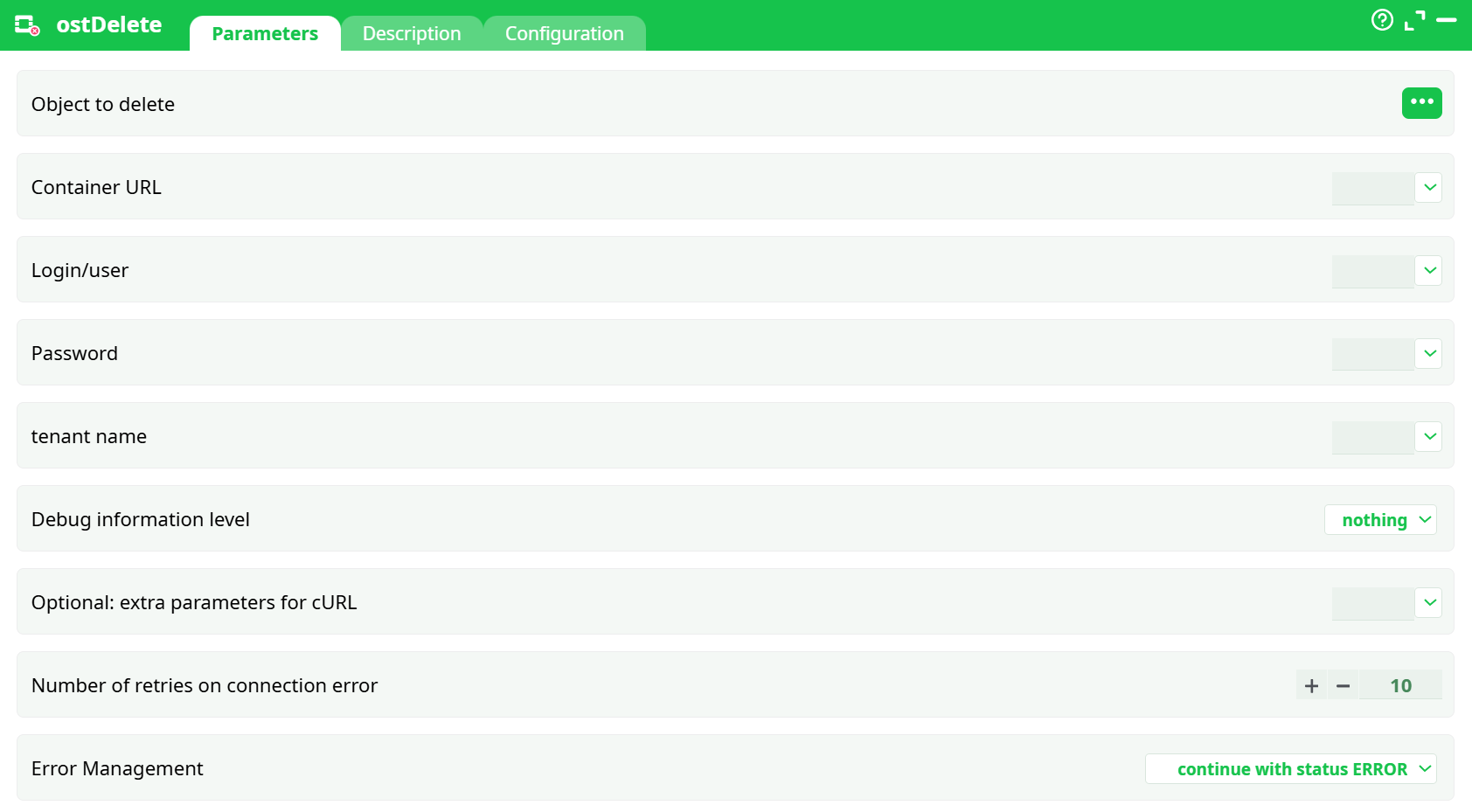1472x812 pixels.
Task: Open the tenant name dropdown arrow
Action: tap(1429, 436)
